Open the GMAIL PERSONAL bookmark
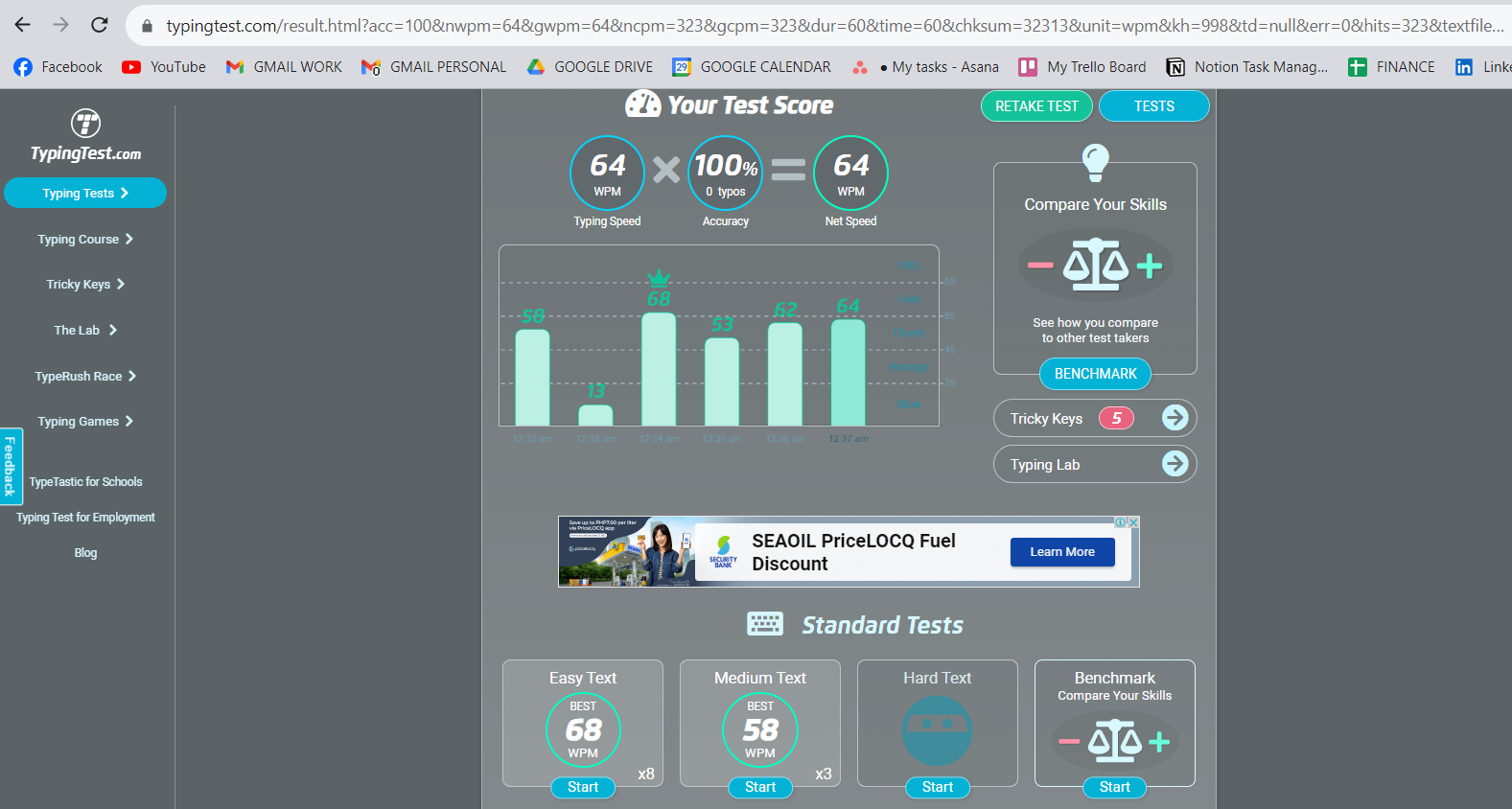The width and height of the screenshot is (1512, 809). click(434, 67)
